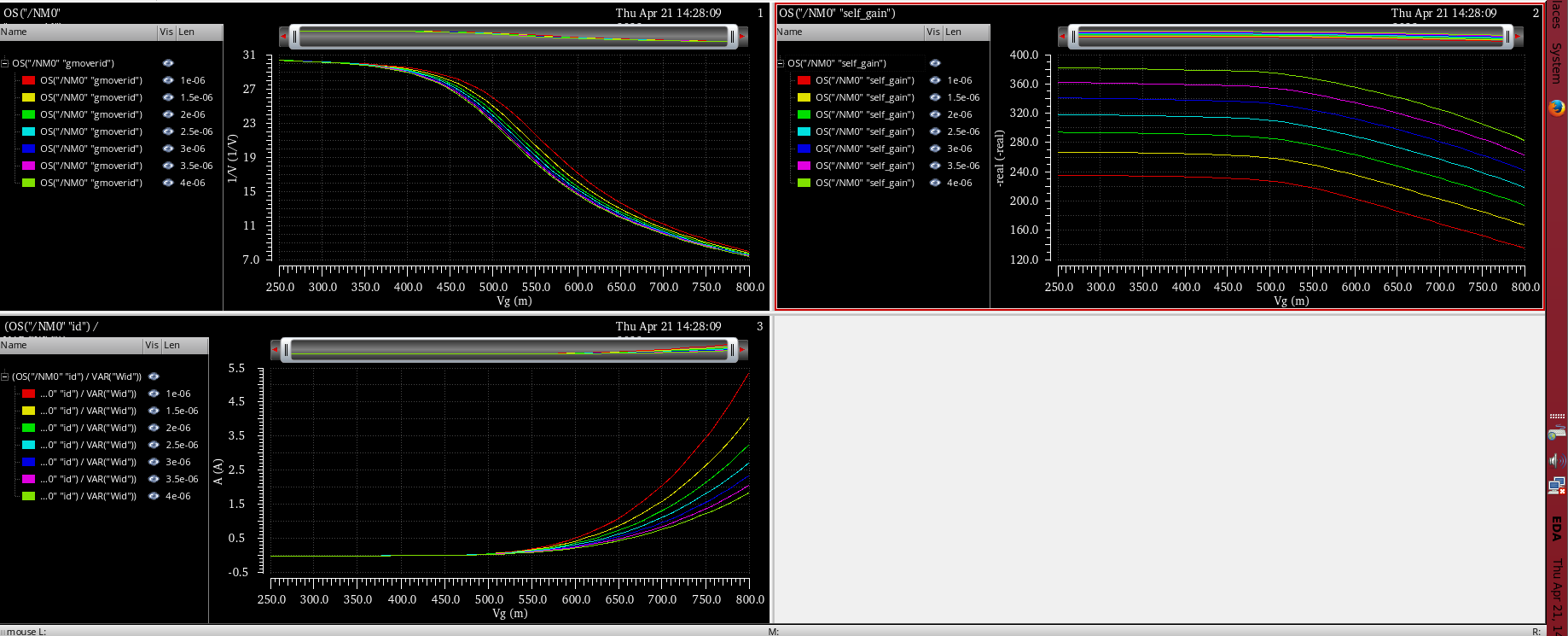This screenshot has height=636, width=1568.
Task: Hide the id/Wid 1e-06 trace
Action: click(154, 394)
